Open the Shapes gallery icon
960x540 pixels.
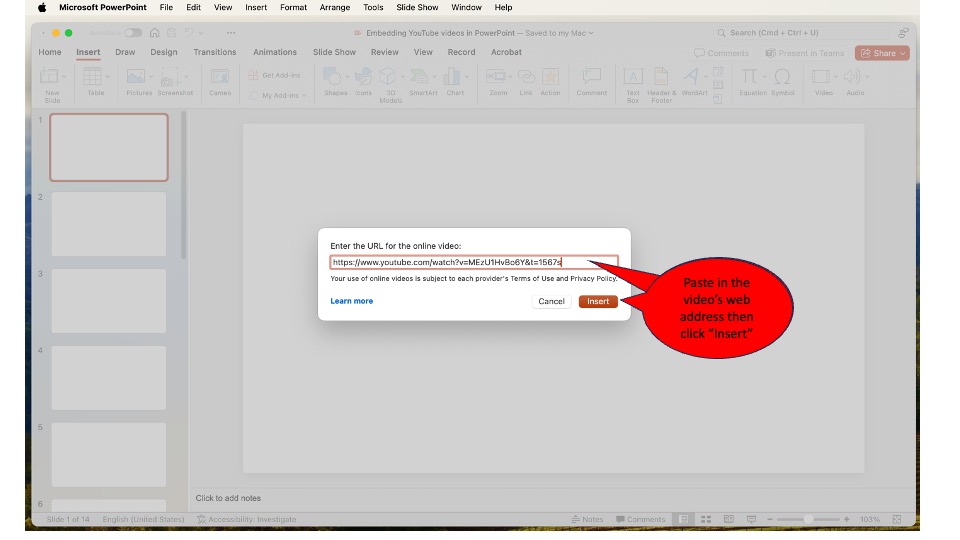tap(332, 77)
